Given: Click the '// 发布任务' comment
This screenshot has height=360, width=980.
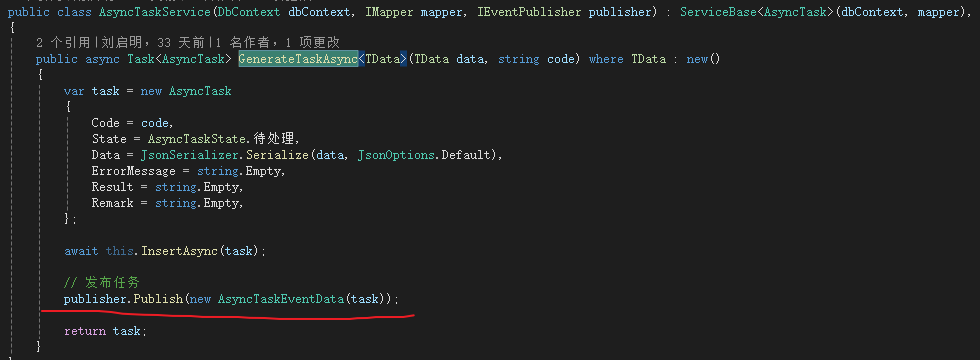Looking at the screenshot, I should tap(102, 283).
